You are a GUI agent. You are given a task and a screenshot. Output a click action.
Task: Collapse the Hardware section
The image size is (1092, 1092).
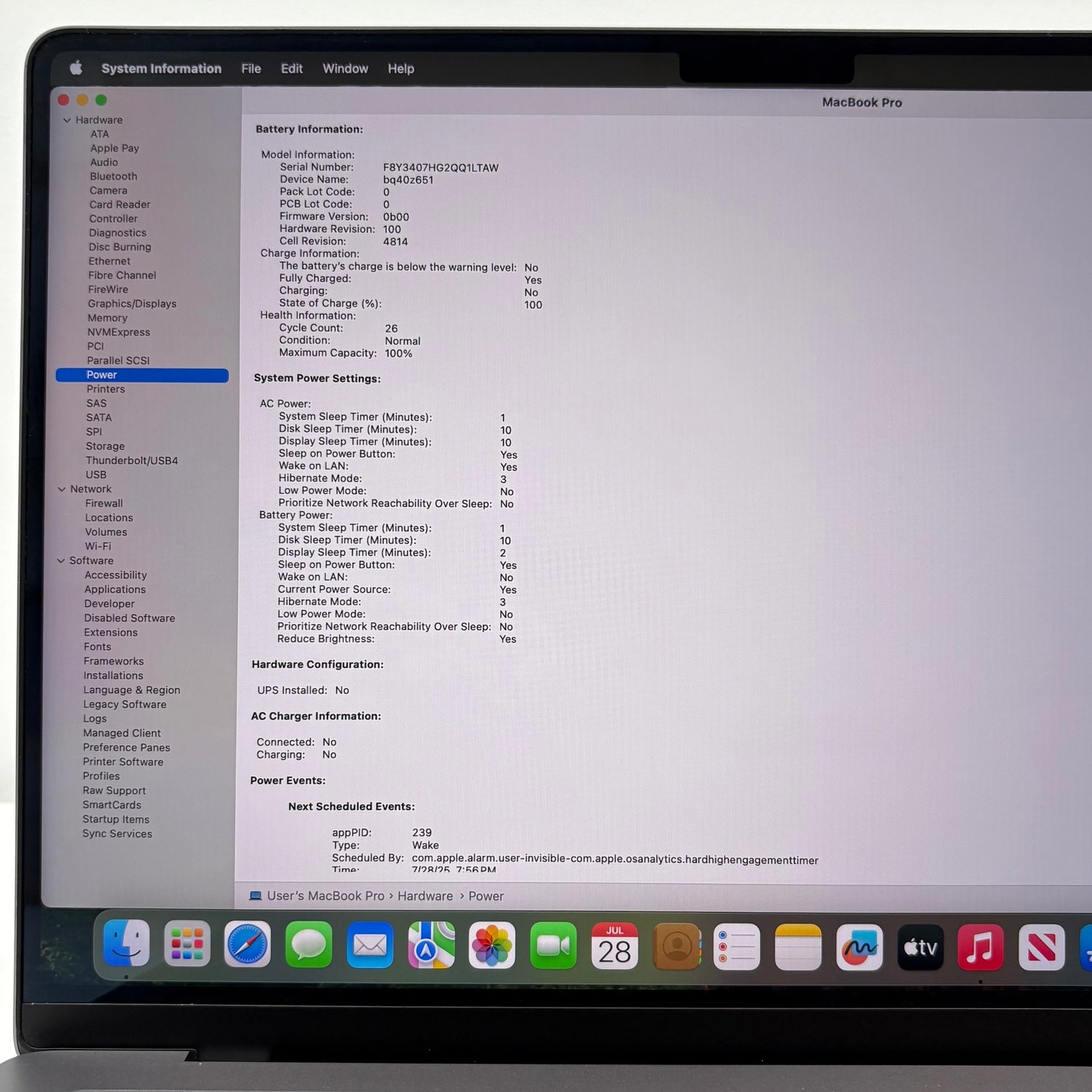[x=67, y=120]
